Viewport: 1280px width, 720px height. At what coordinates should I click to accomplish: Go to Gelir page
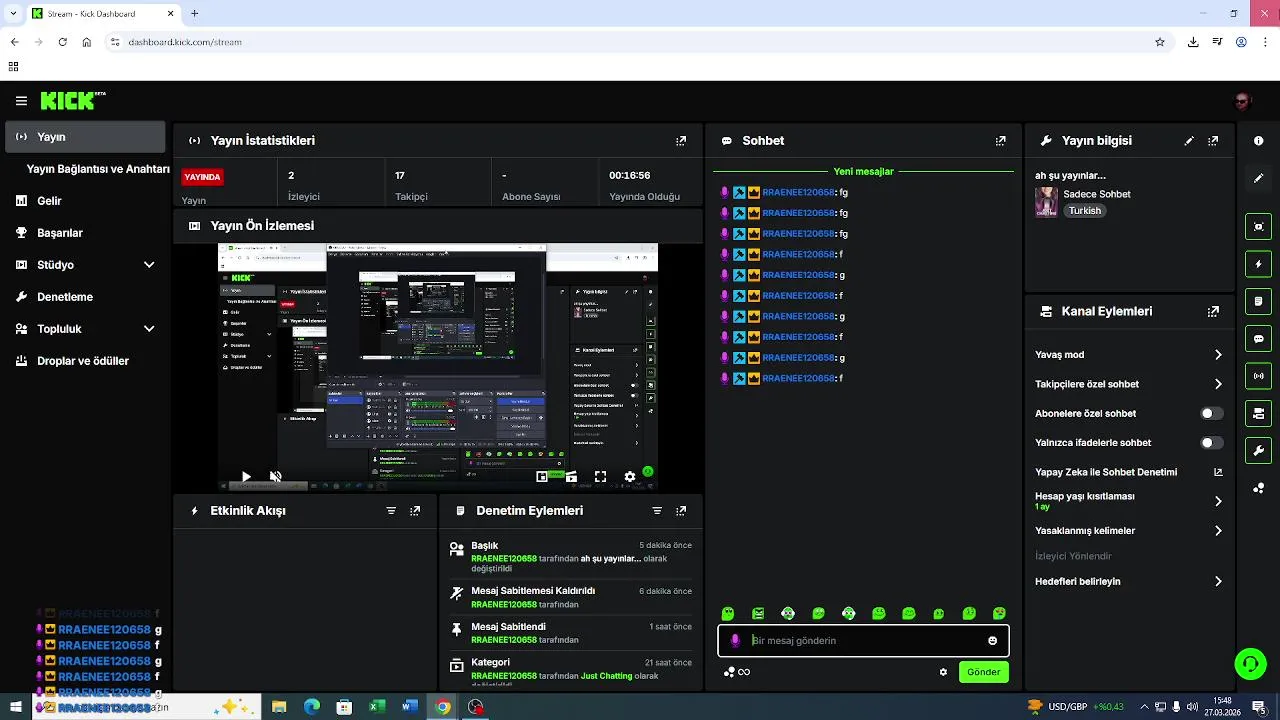(85, 201)
